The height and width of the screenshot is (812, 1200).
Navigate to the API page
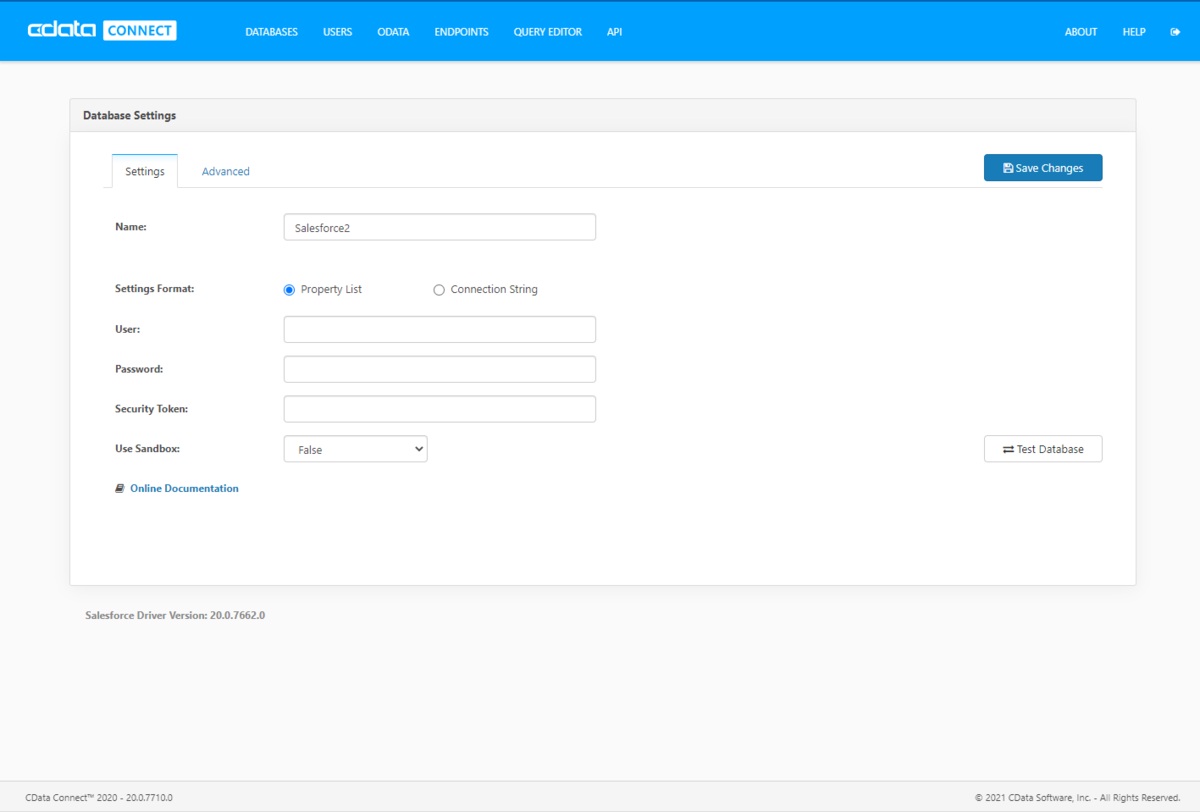614,32
